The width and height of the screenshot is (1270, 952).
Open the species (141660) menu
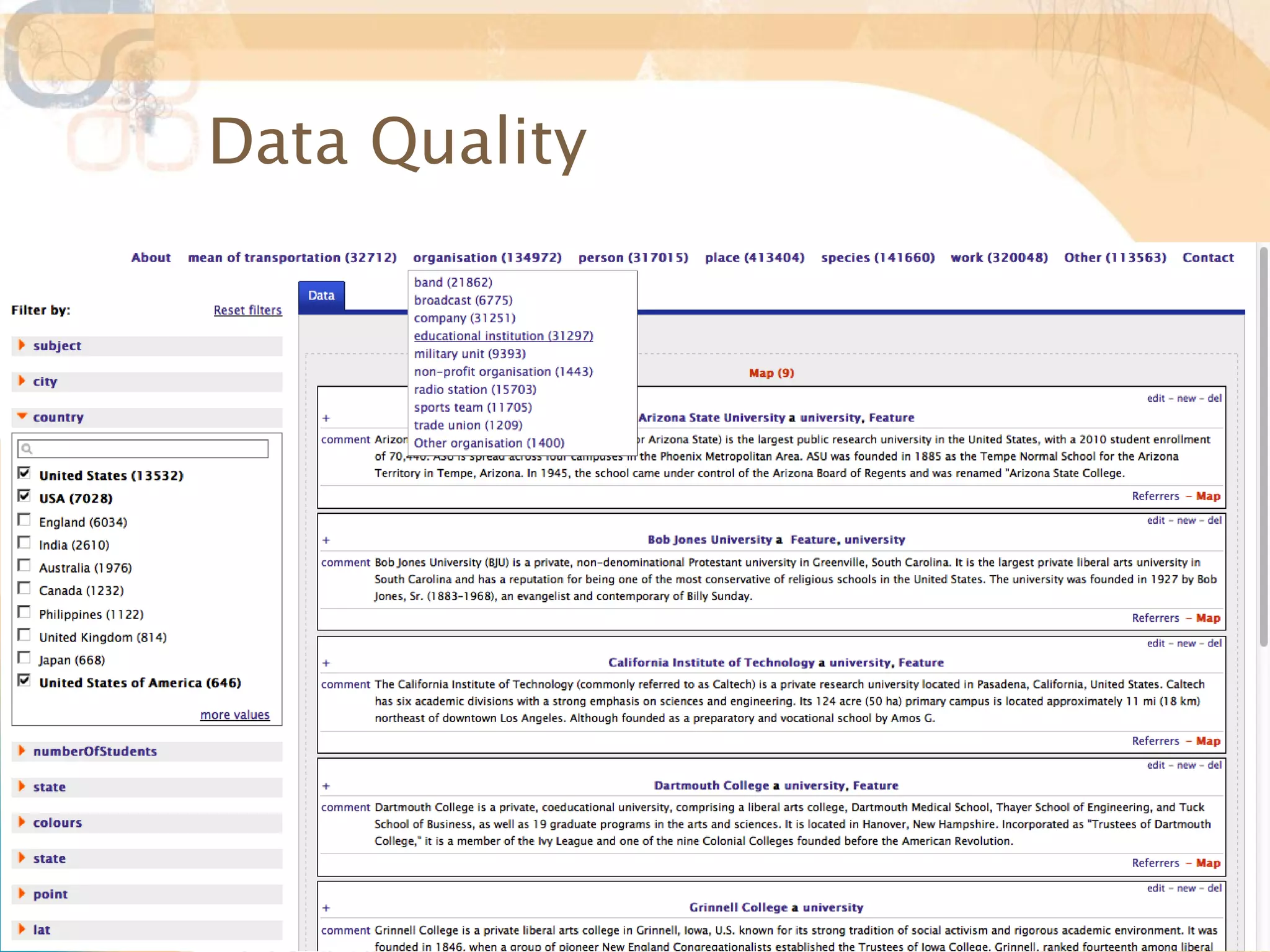point(878,258)
